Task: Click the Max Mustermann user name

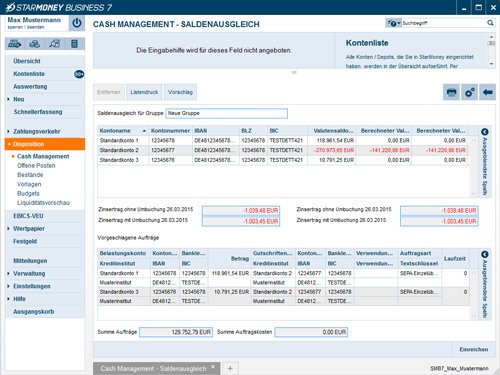Action: 34,20
